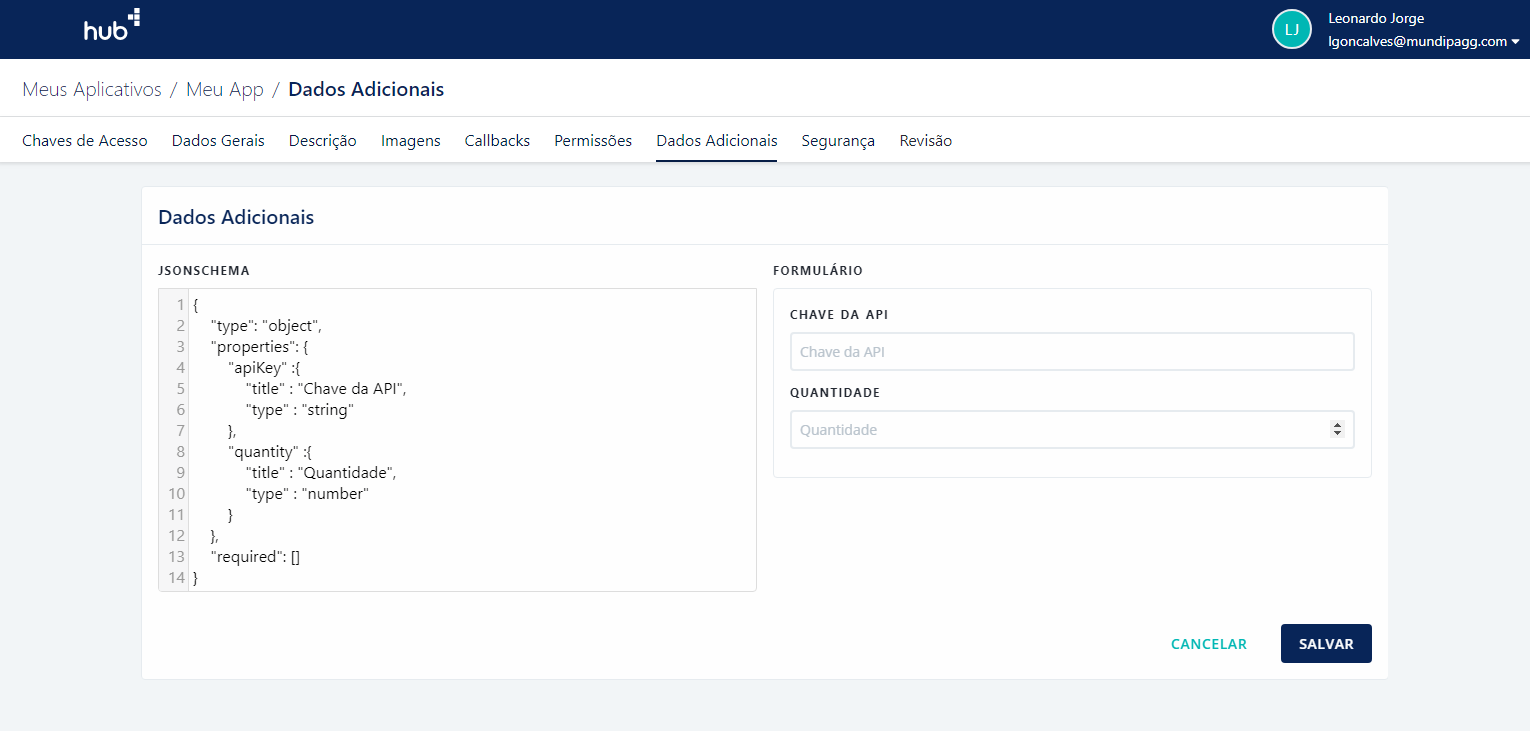Click line number 14 in editor gutter
This screenshot has width=1530, height=731.
177,578
